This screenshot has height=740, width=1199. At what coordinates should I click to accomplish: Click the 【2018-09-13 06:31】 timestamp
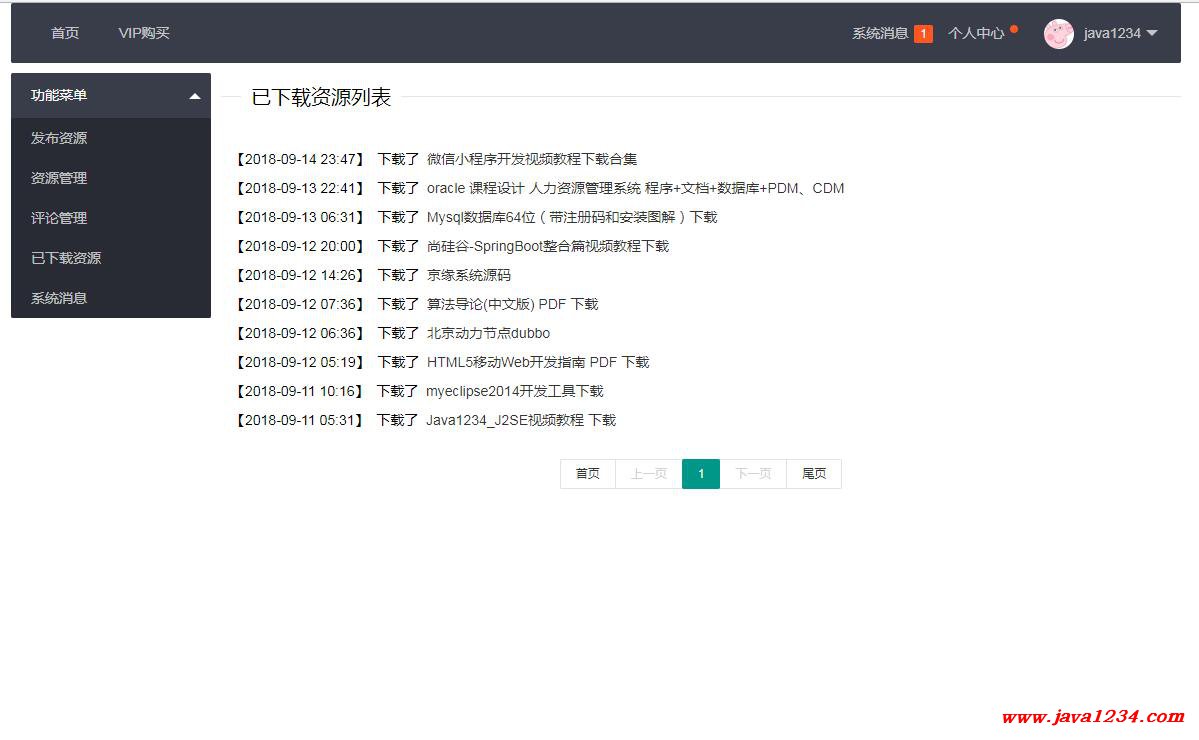click(301, 217)
